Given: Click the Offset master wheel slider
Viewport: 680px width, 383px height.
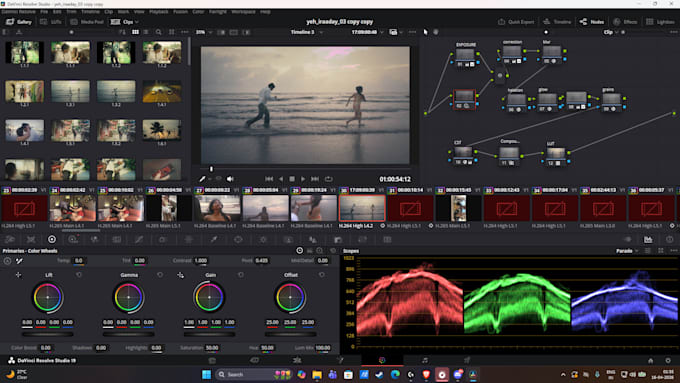Looking at the screenshot, I should point(290,334).
